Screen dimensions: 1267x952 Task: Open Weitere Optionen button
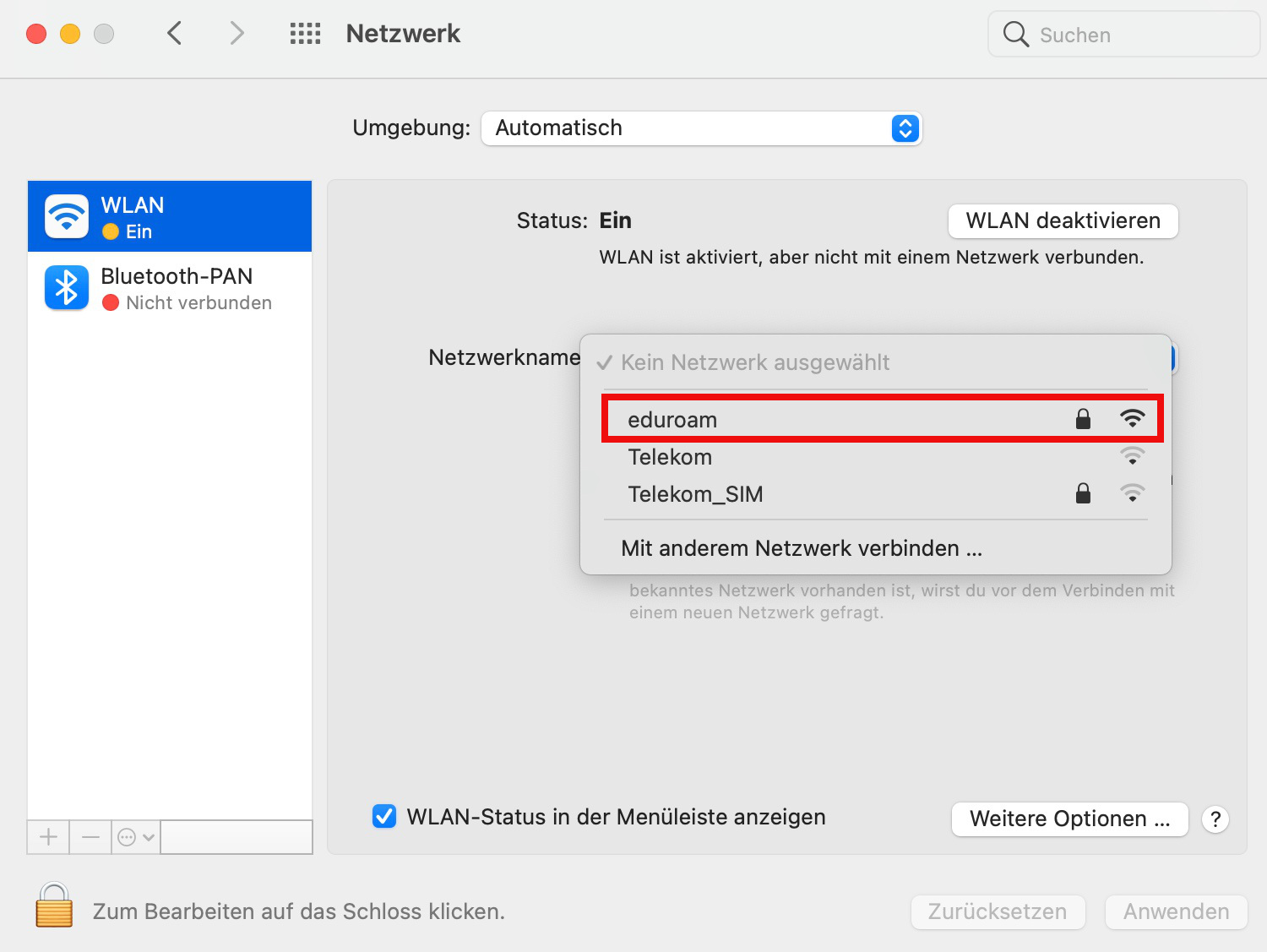tap(1069, 819)
